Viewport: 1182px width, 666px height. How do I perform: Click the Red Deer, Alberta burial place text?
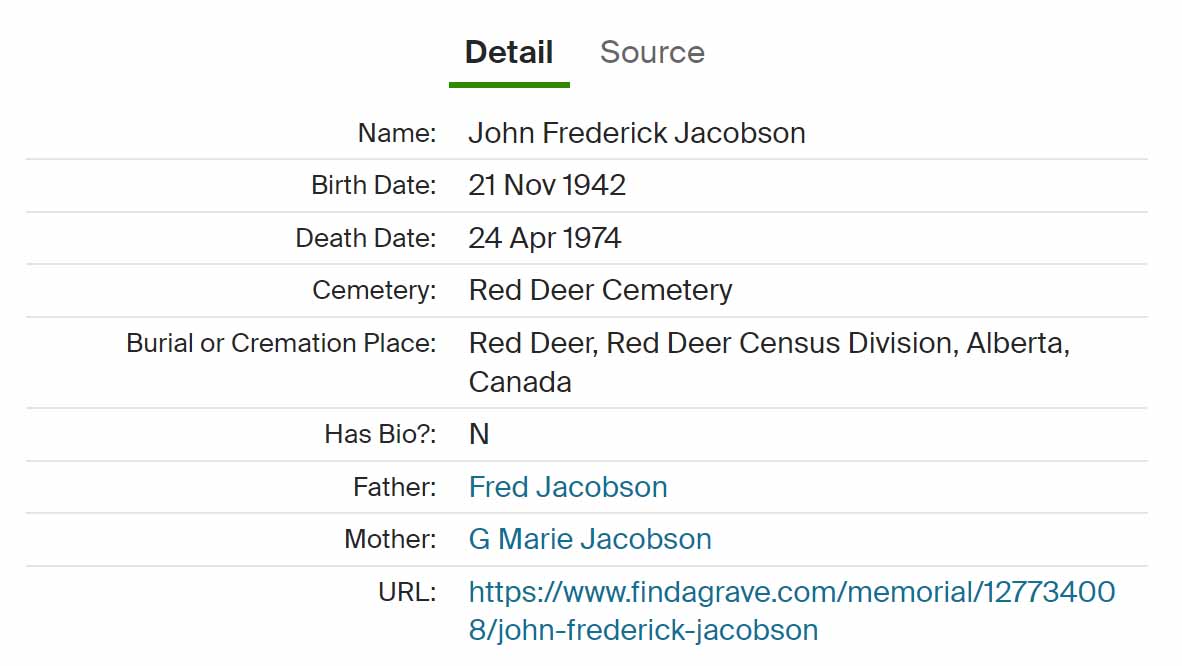[x=769, y=343]
